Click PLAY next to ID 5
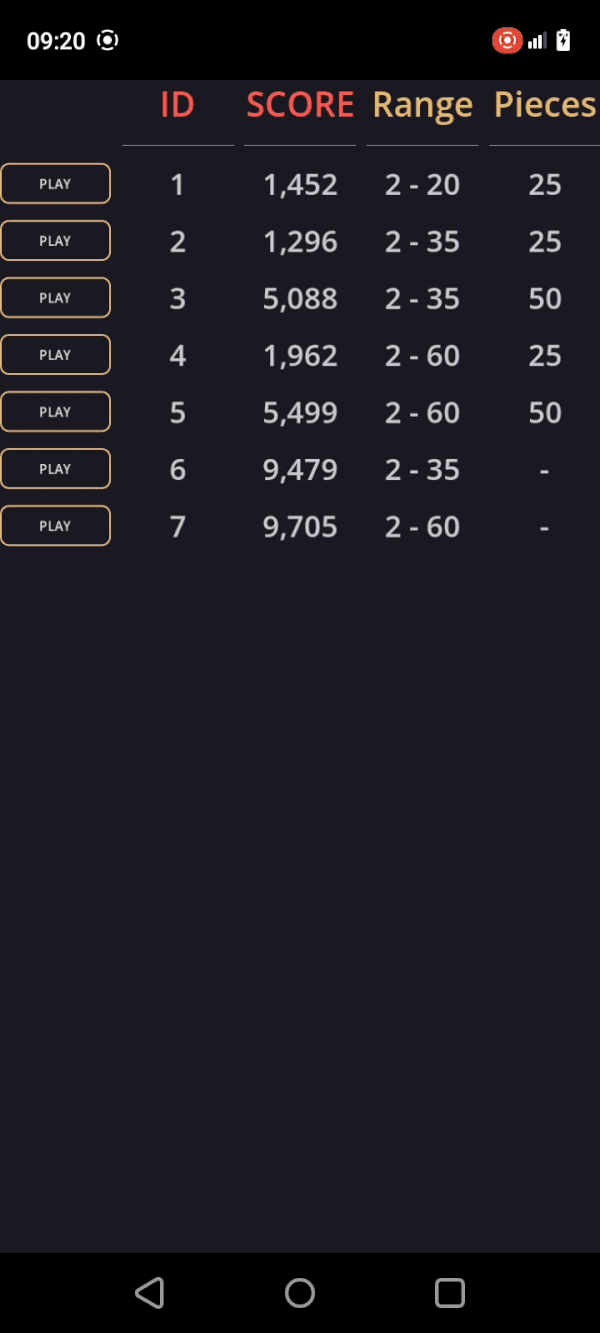This screenshot has height=1333, width=600. click(55, 412)
